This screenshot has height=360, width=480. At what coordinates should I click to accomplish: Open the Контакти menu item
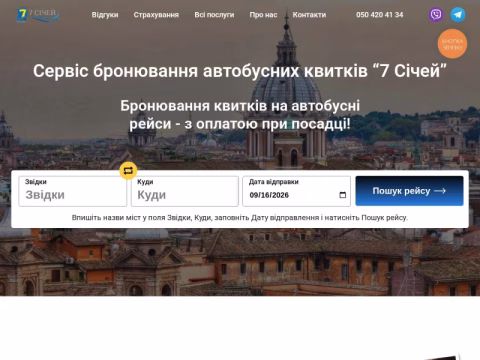coord(309,15)
